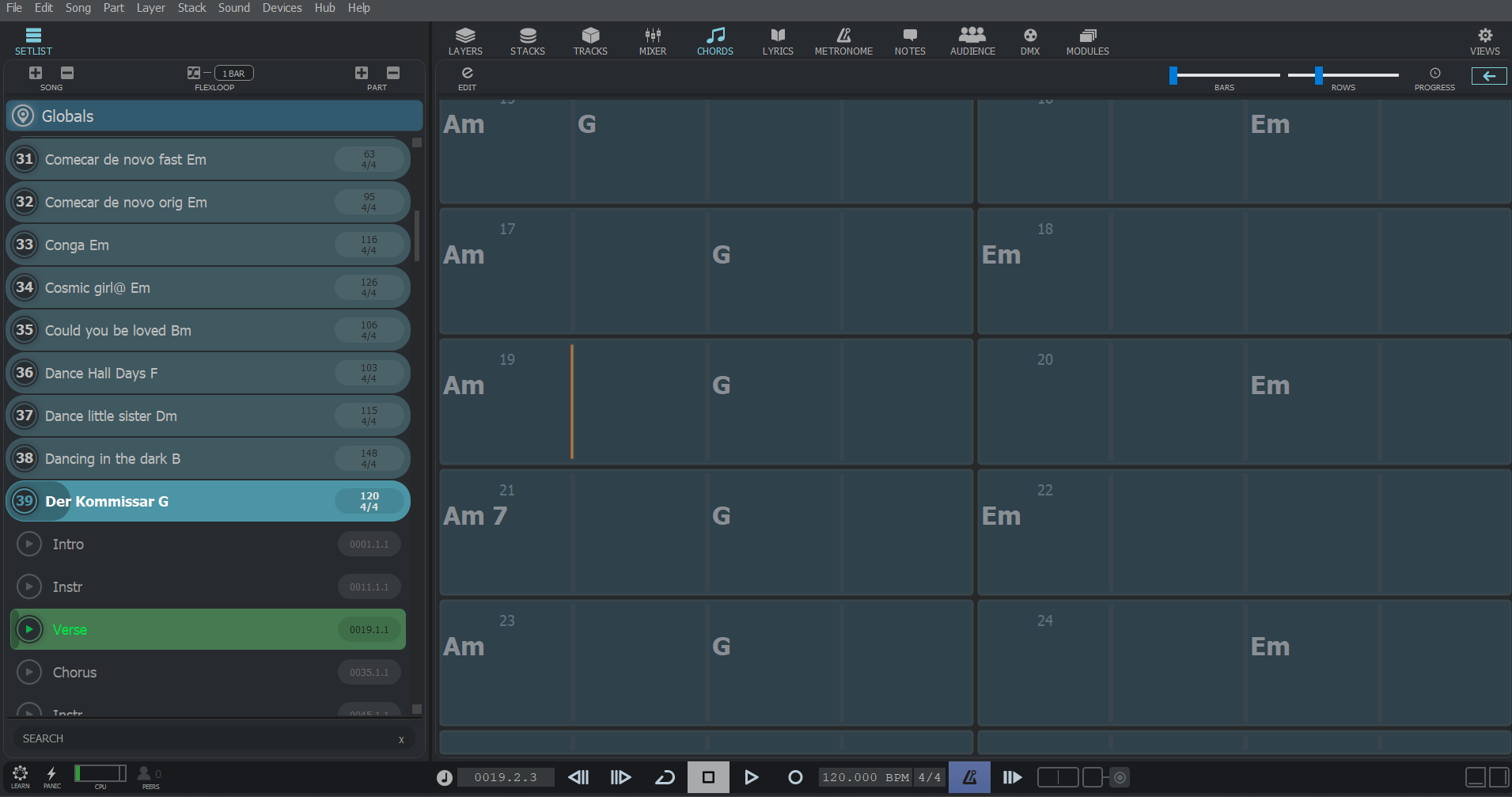This screenshot has height=797, width=1512.
Task: Play the Chorus part
Action: pos(29,672)
